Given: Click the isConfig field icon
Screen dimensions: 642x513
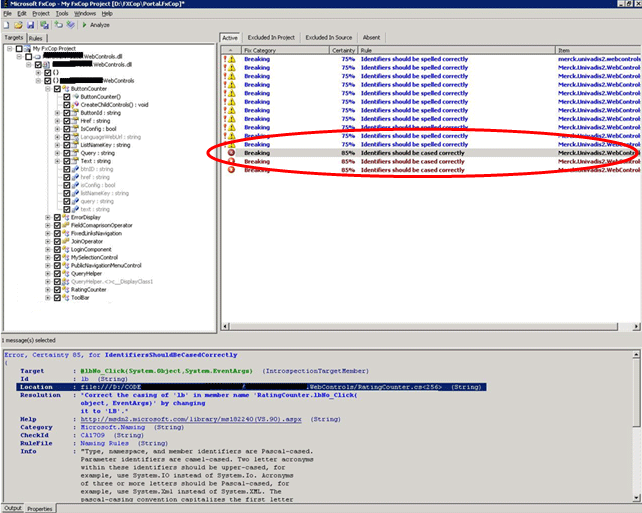Looking at the screenshot, I should pos(76,185).
